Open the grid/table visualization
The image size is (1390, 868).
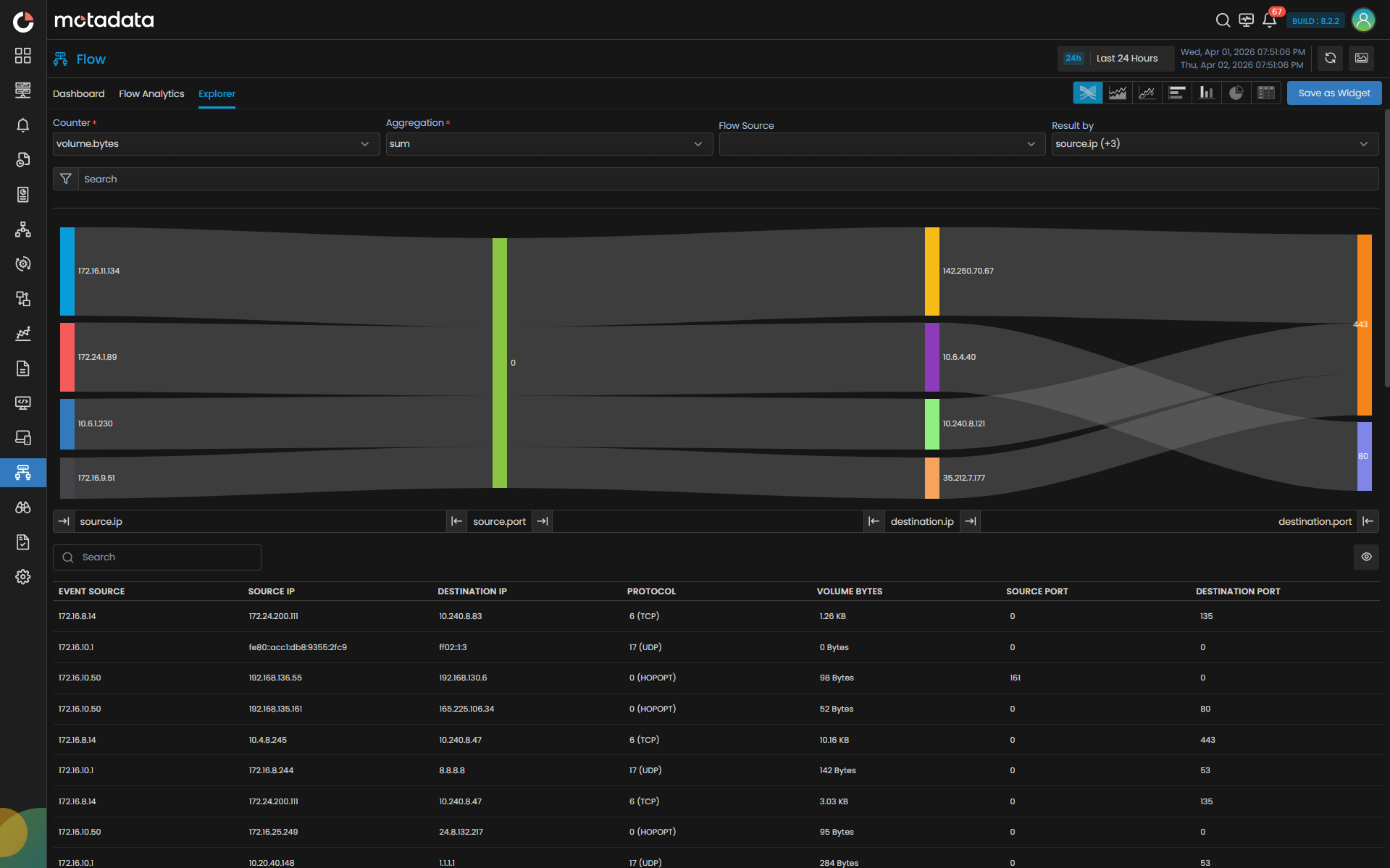point(1265,93)
